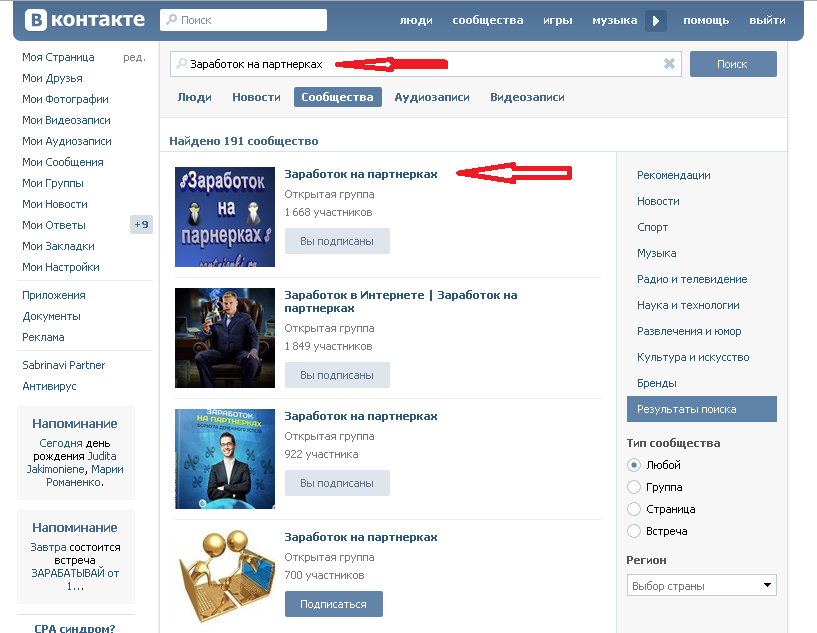This screenshot has width=817, height=633.
Task: Open the golden figures with laptops thumbnail
Action: (225, 576)
